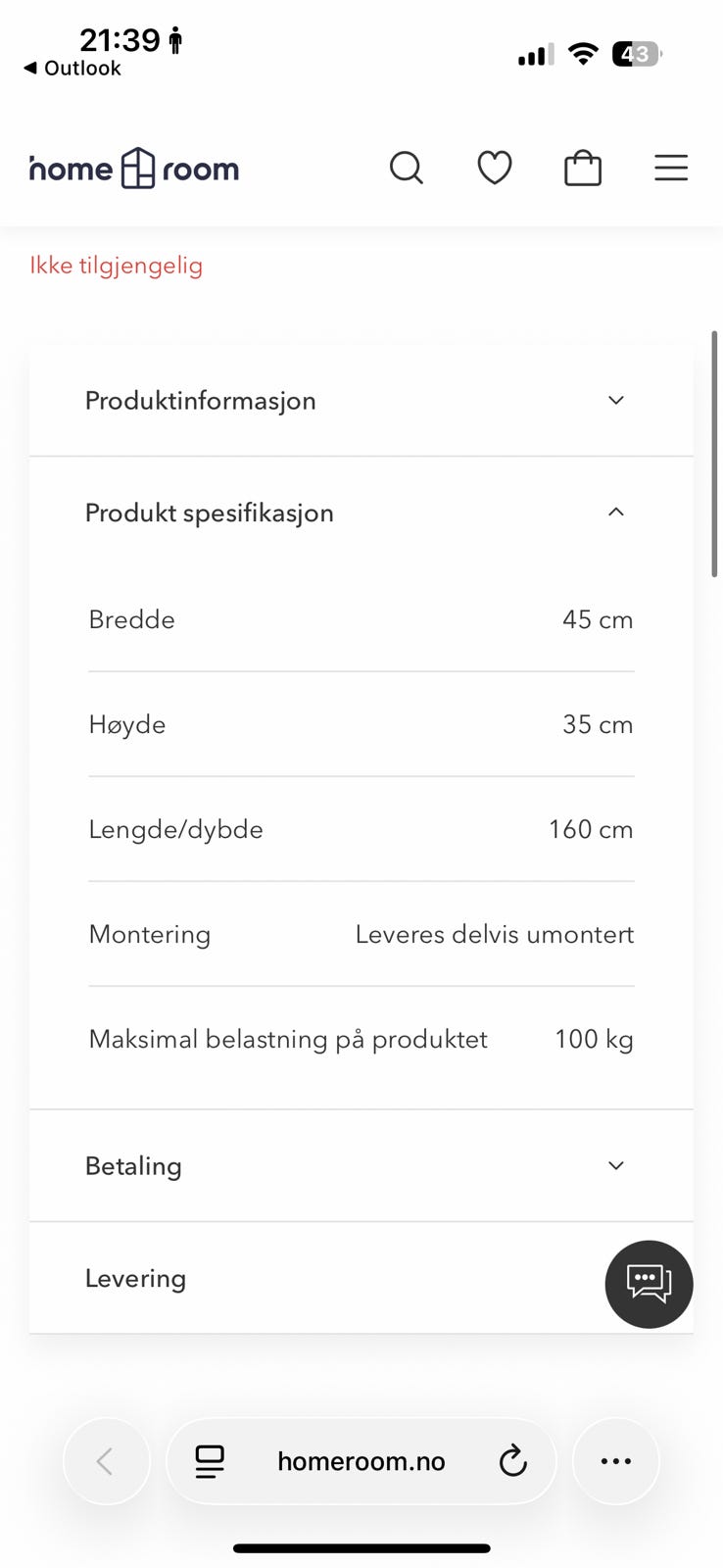The width and height of the screenshot is (723, 1568).
Task: Tap the browser back arrow
Action: pos(106,1461)
